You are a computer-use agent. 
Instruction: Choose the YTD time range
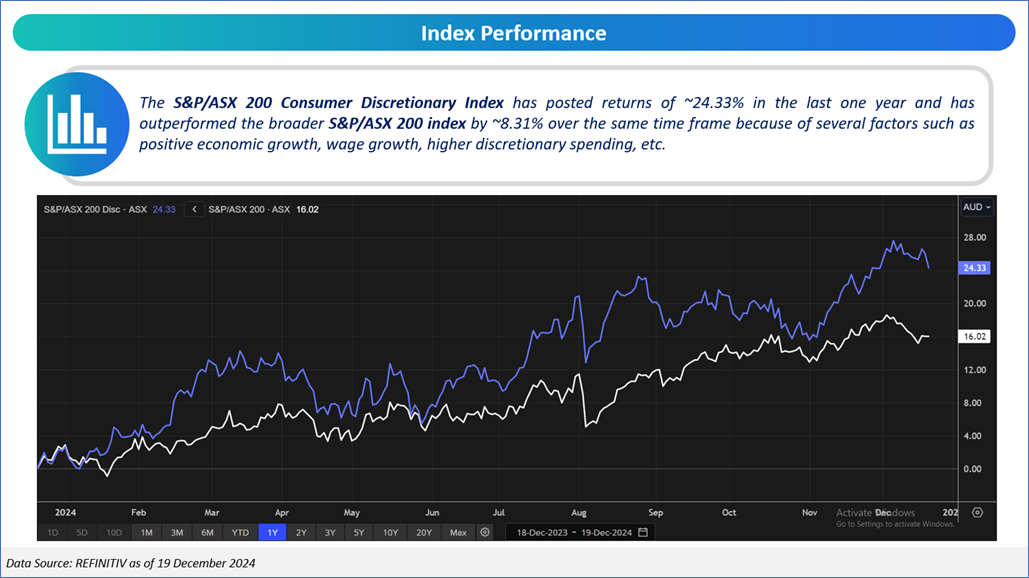pos(240,533)
